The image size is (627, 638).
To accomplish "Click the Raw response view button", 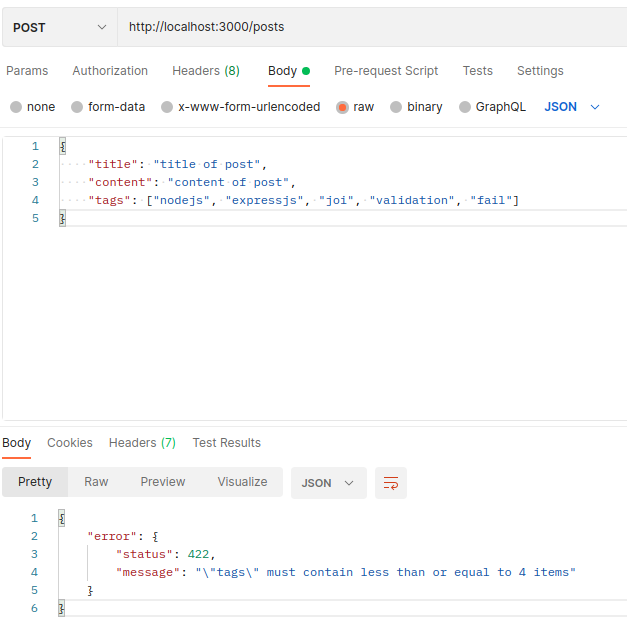I will click(96, 482).
